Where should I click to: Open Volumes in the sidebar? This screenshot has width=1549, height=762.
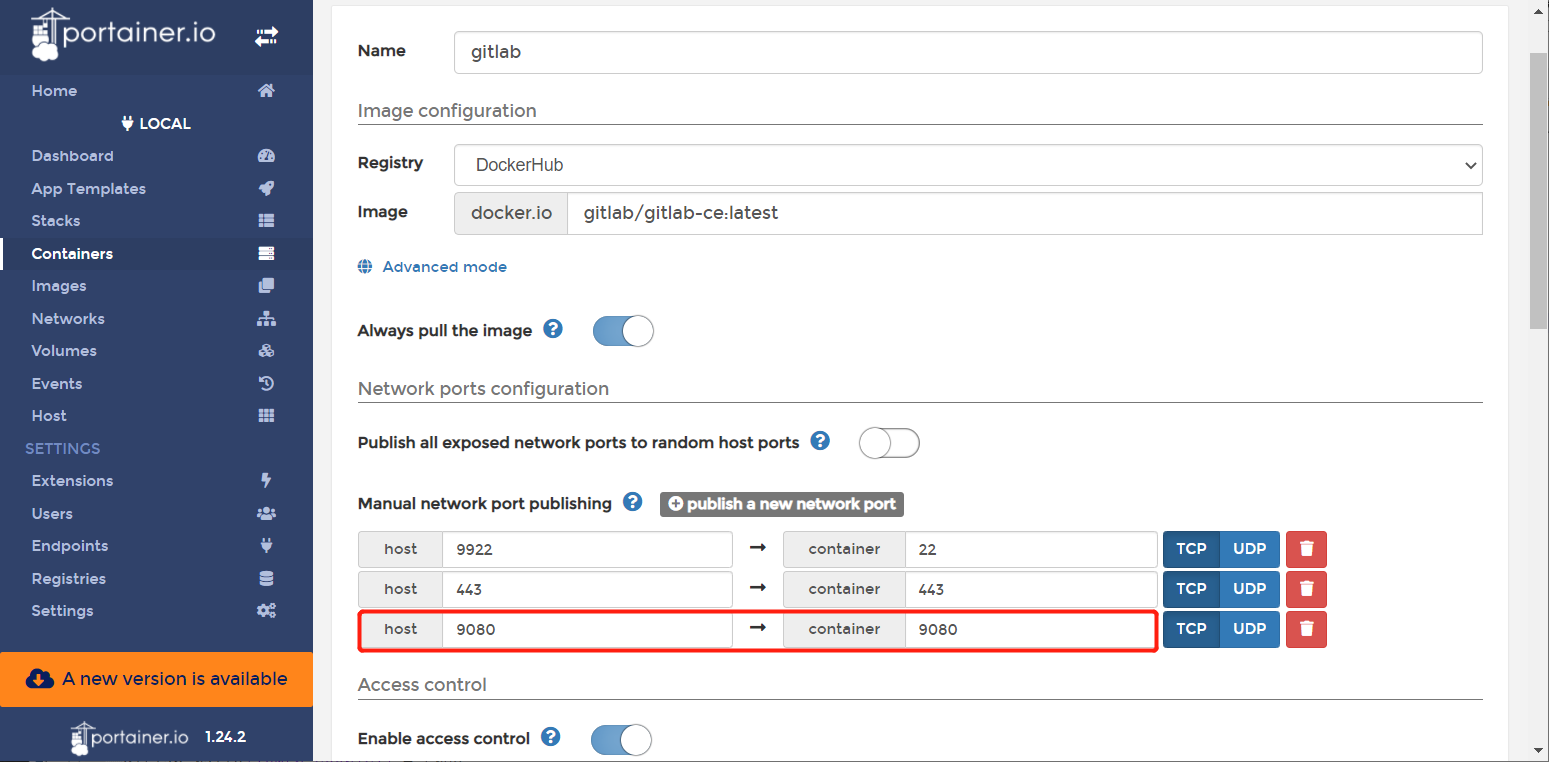(x=64, y=351)
